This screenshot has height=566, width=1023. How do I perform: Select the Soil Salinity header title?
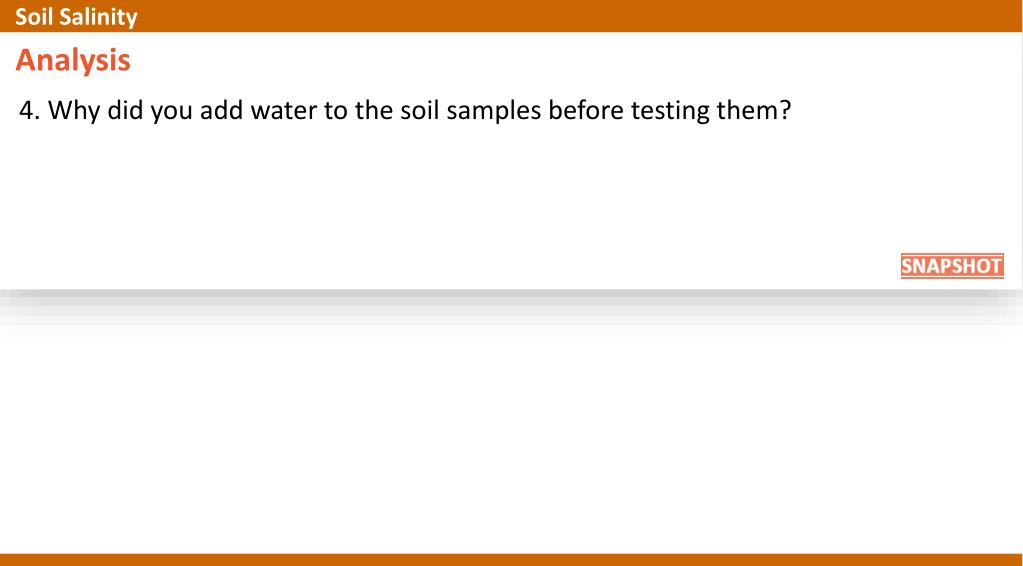pyautogui.click(x=76, y=16)
